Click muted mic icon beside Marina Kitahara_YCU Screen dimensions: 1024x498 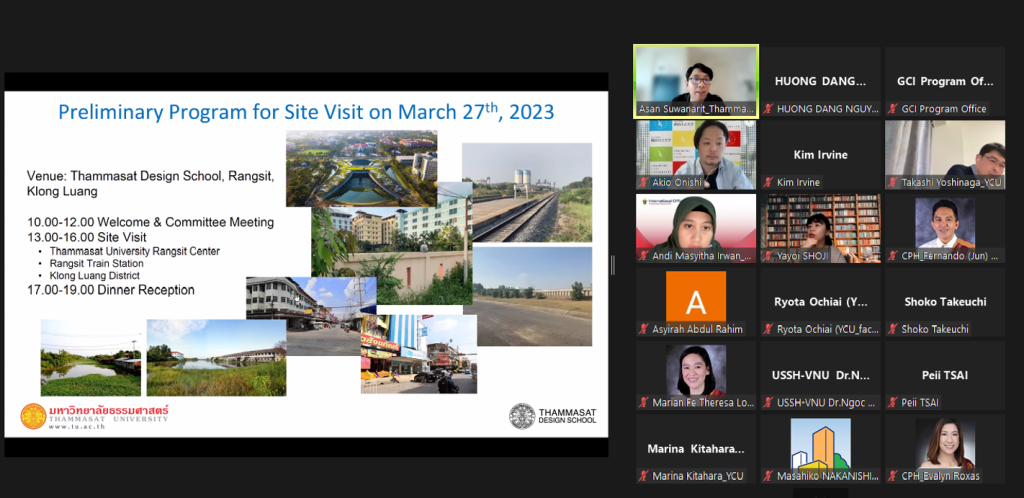point(643,476)
